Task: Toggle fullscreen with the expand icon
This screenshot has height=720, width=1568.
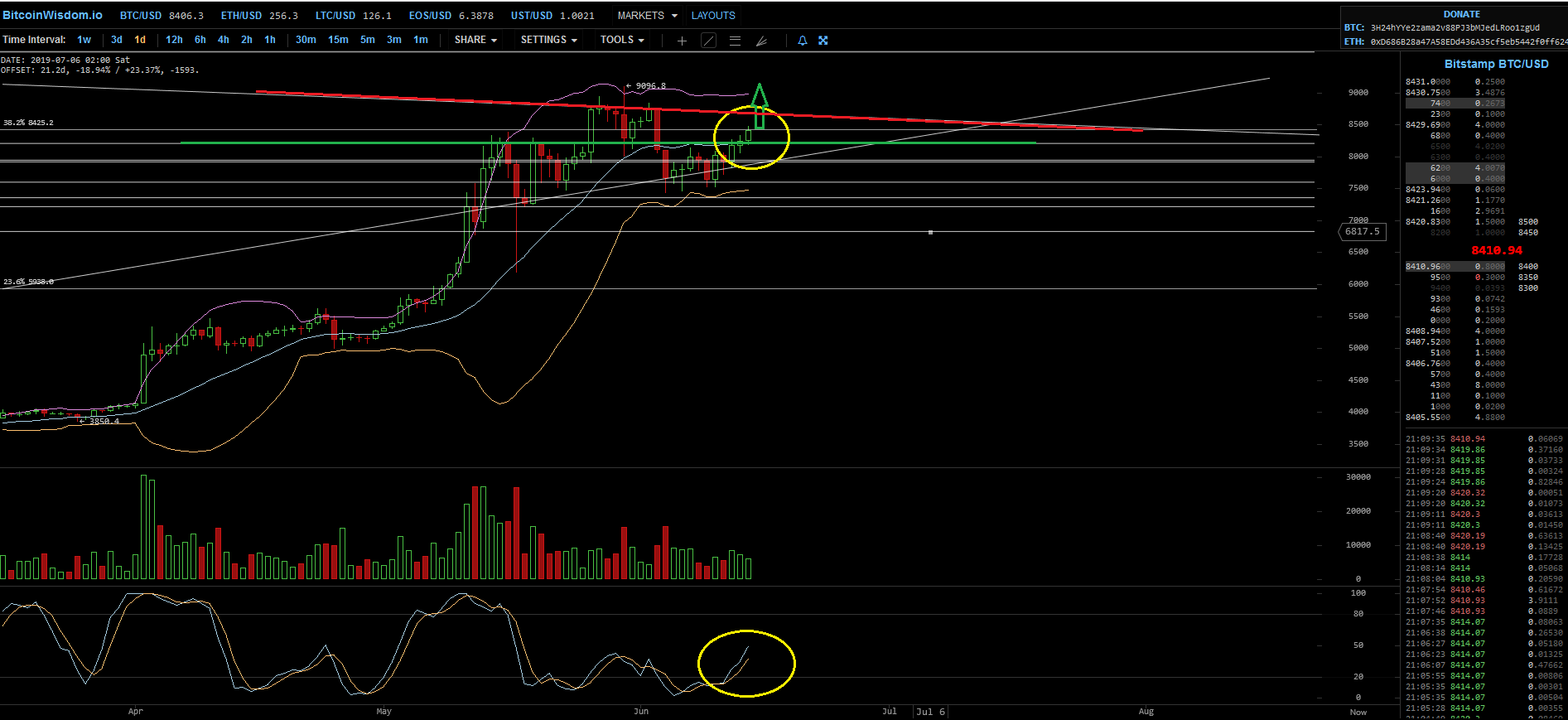Action: (x=823, y=41)
